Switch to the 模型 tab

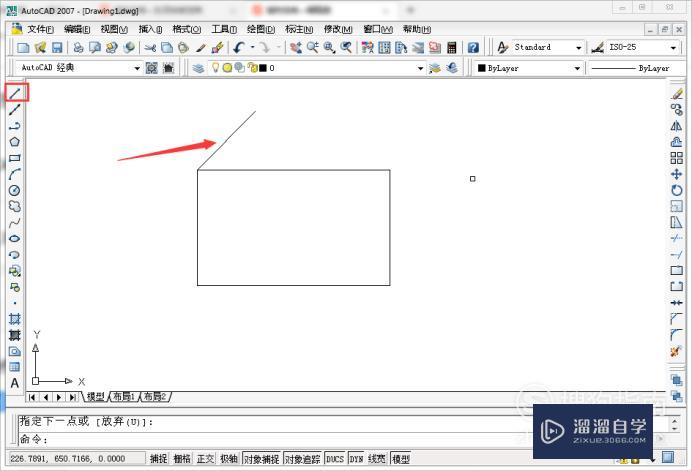coord(95,396)
